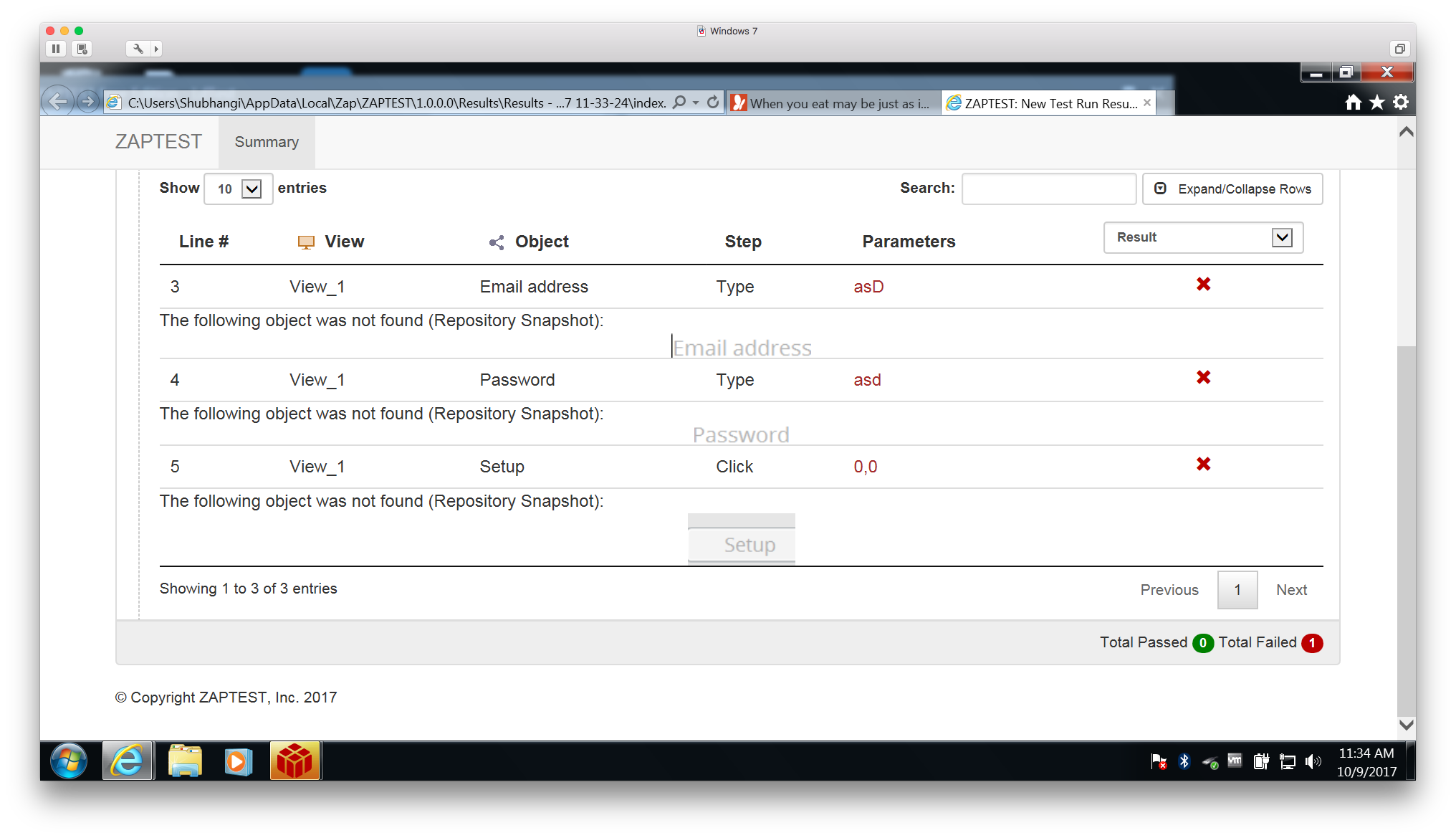Click the Bluetooth tray icon
This screenshot has height=838, width=1456.
click(x=1184, y=761)
